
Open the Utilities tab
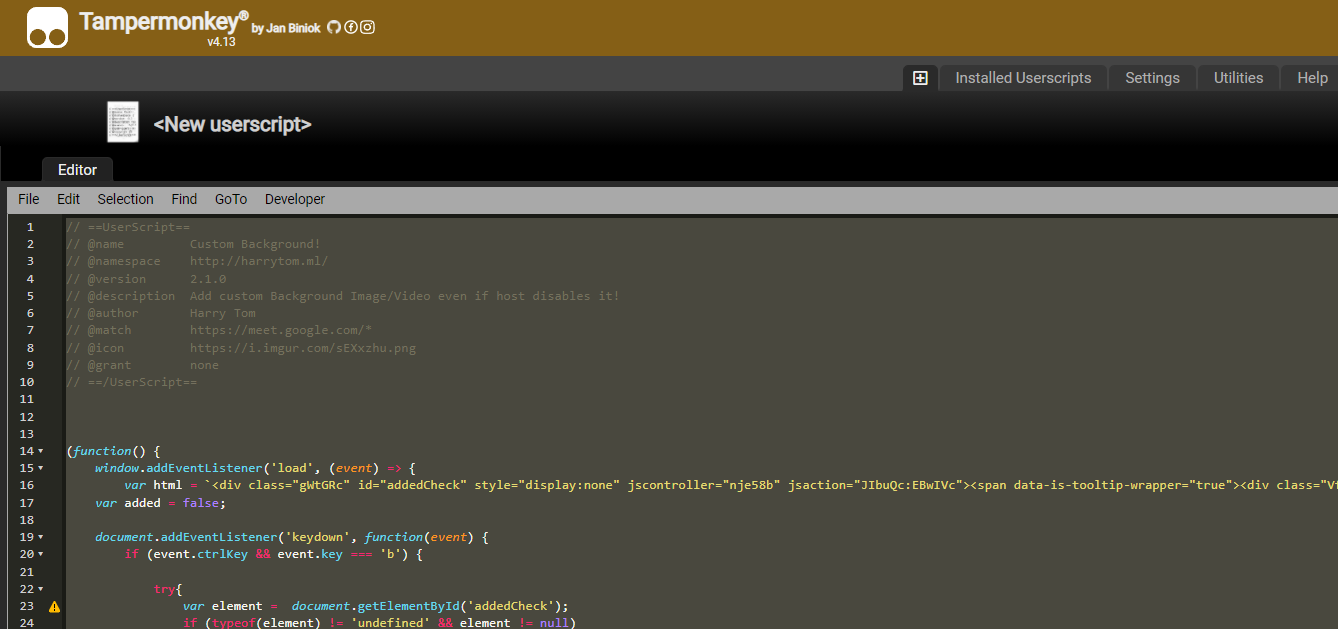(1238, 78)
